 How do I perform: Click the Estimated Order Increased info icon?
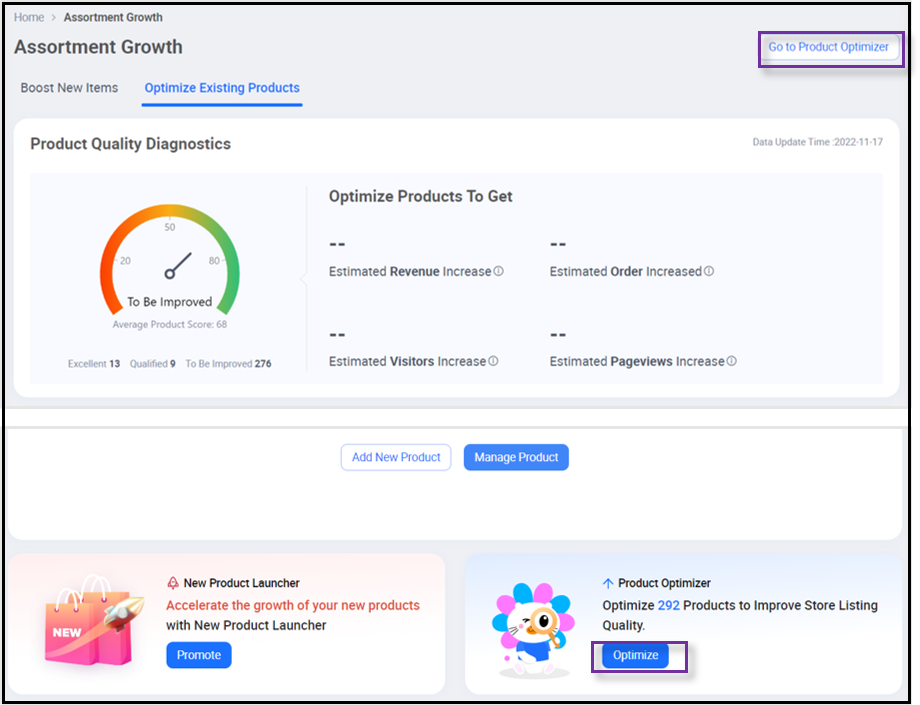(x=709, y=270)
